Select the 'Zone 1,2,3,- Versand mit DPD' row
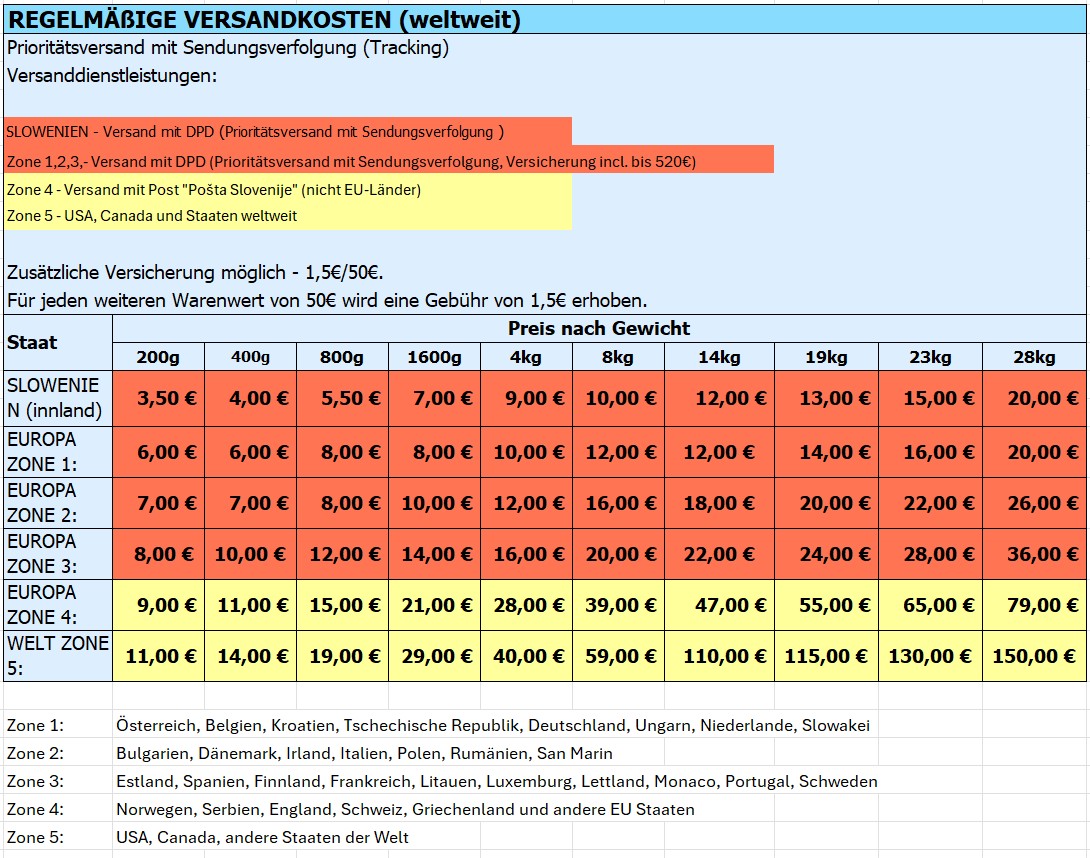This screenshot has width=1090, height=858. (x=389, y=160)
